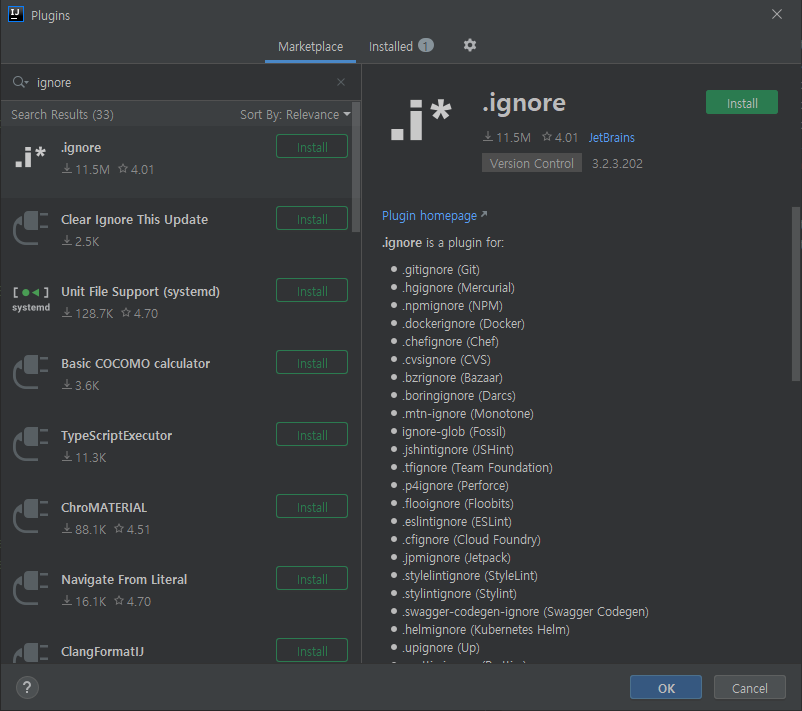802x711 pixels.
Task: Install ChroMATERIAL plugin
Action: coord(312,507)
